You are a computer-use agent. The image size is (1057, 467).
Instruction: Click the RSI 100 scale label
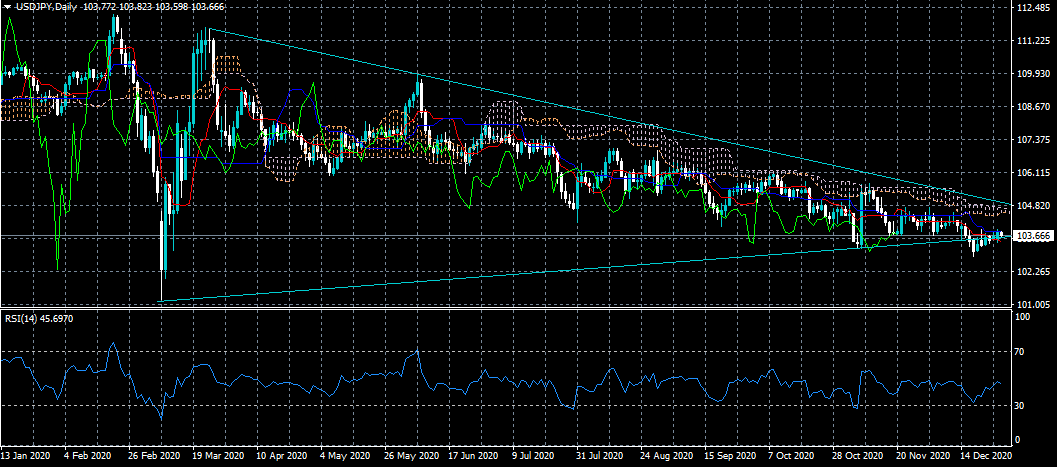click(x=1023, y=317)
